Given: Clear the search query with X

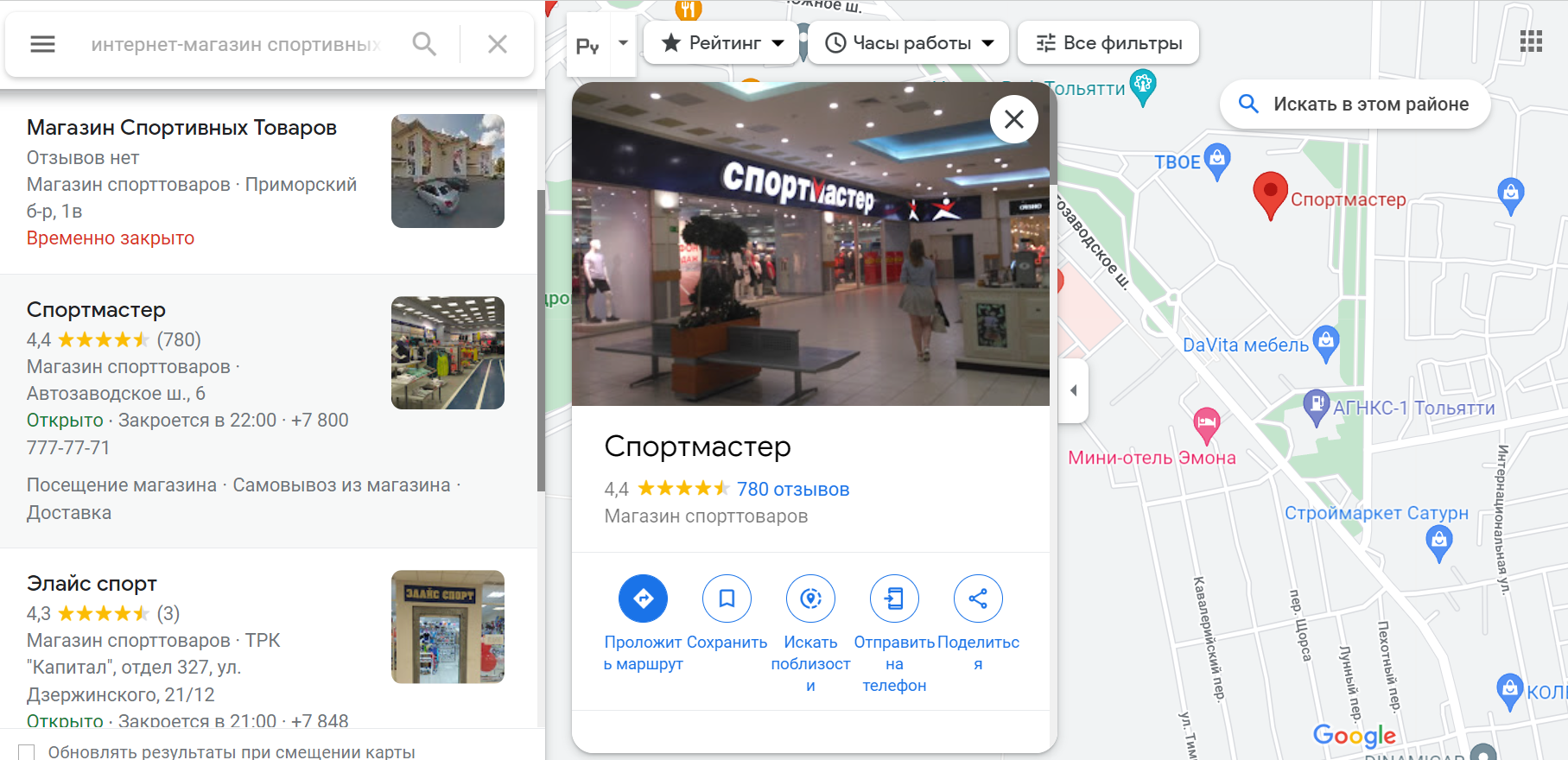Looking at the screenshot, I should [498, 44].
